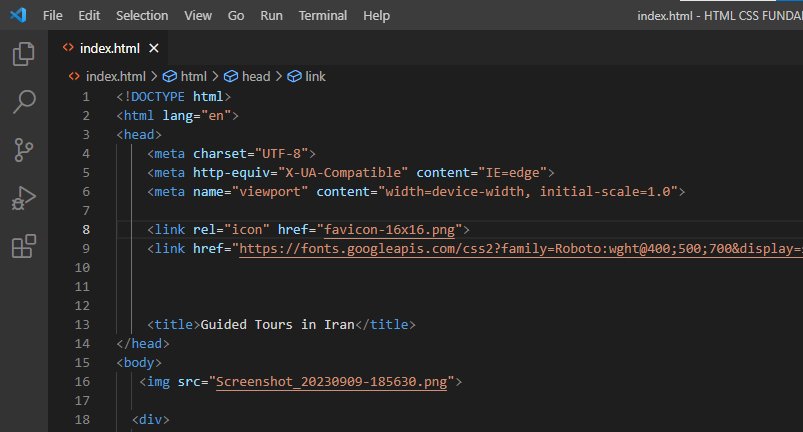
Task: Click the "viewport" name value
Action: click(x=270, y=191)
